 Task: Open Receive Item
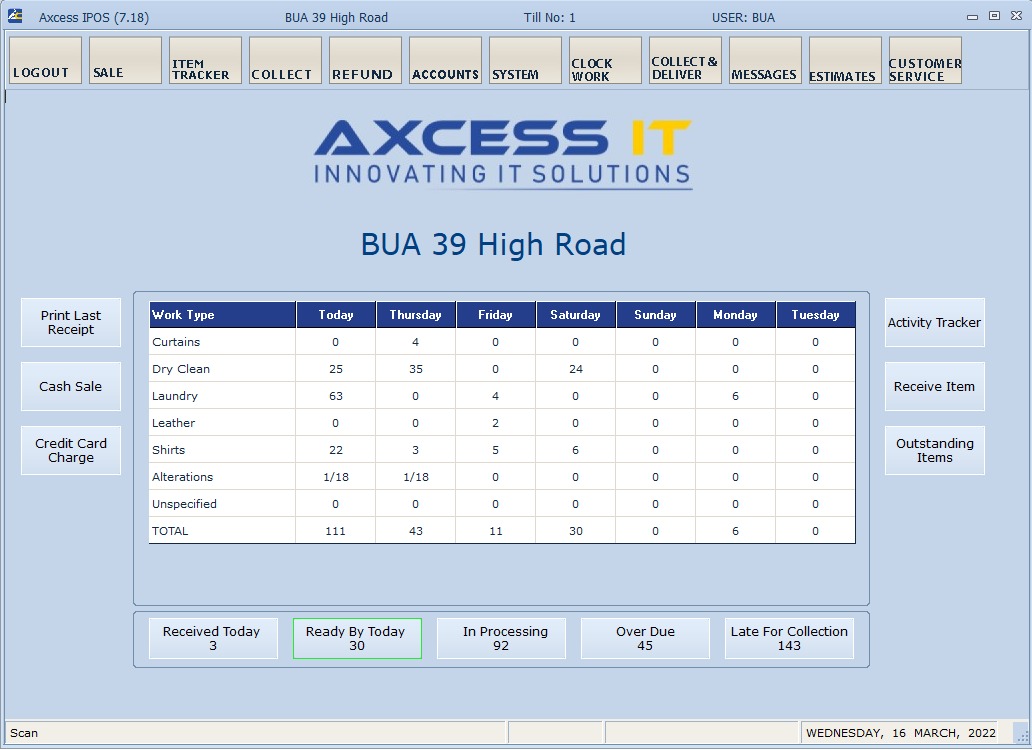click(934, 386)
